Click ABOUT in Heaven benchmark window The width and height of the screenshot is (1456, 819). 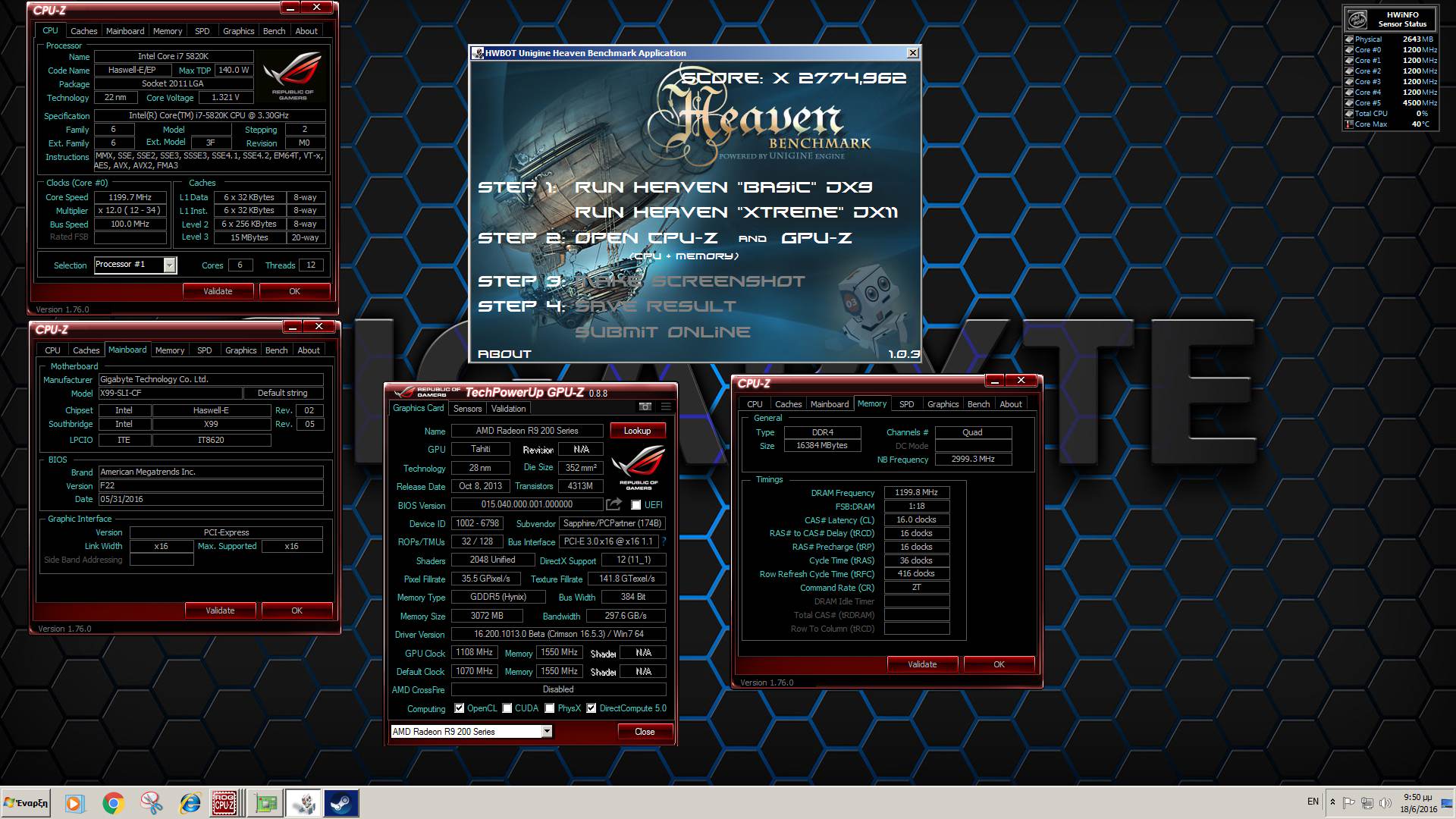pyautogui.click(x=504, y=354)
